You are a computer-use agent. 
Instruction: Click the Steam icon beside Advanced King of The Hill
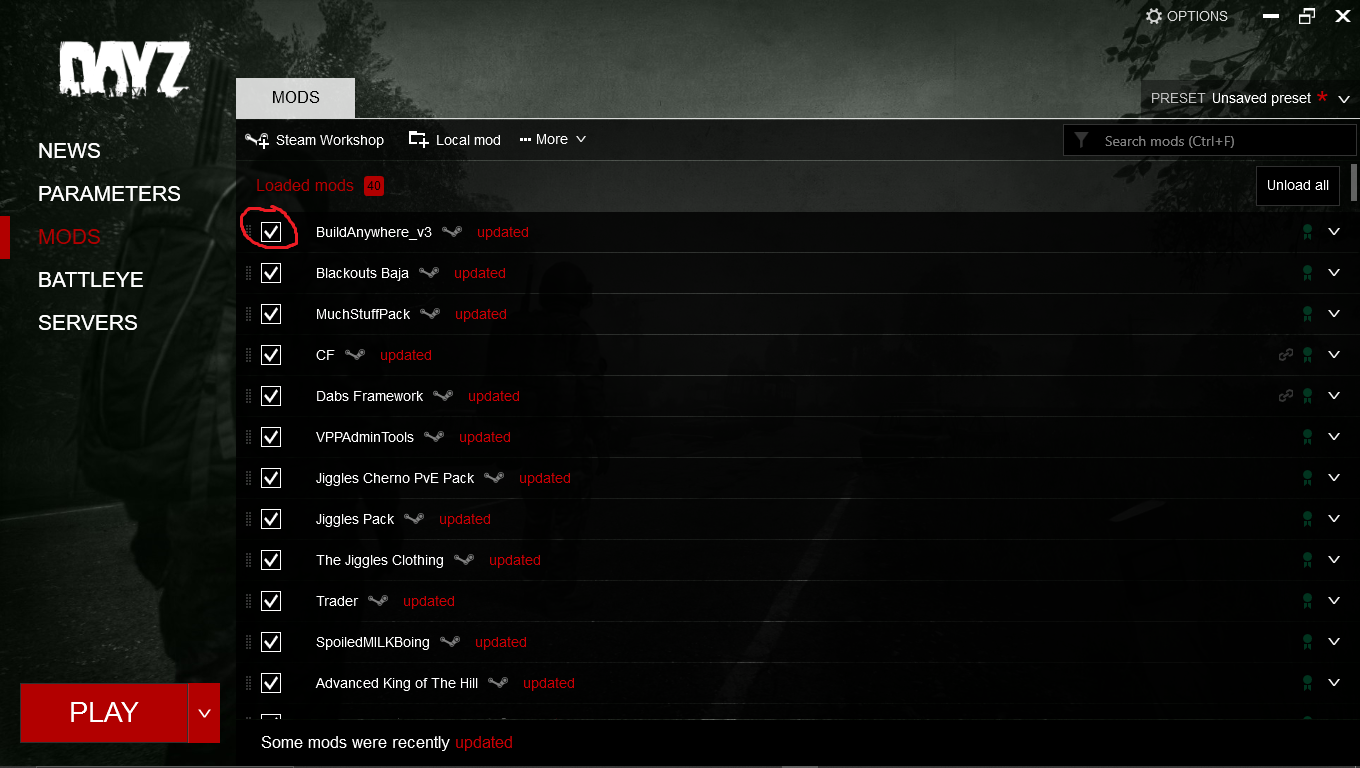click(x=499, y=683)
